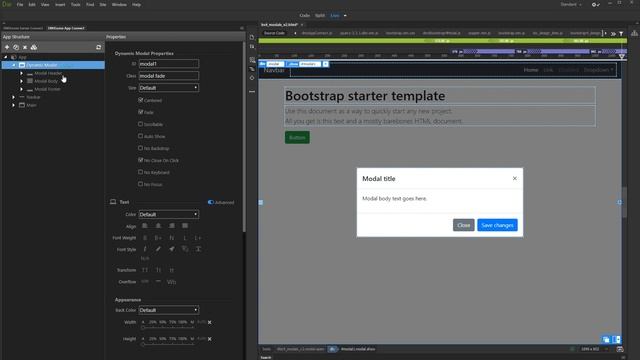Close the modal with its X button
This screenshot has height=360, width=640.
coord(515,178)
